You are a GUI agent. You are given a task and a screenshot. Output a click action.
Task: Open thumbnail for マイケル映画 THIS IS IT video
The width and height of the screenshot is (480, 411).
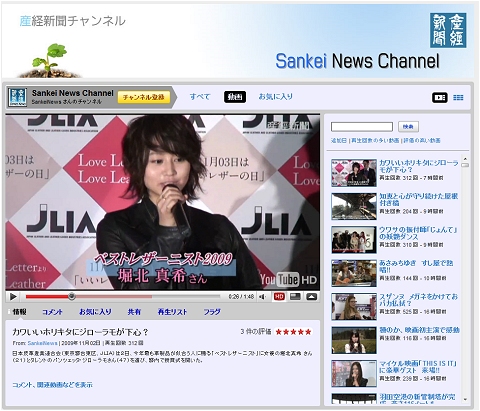[354, 373]
